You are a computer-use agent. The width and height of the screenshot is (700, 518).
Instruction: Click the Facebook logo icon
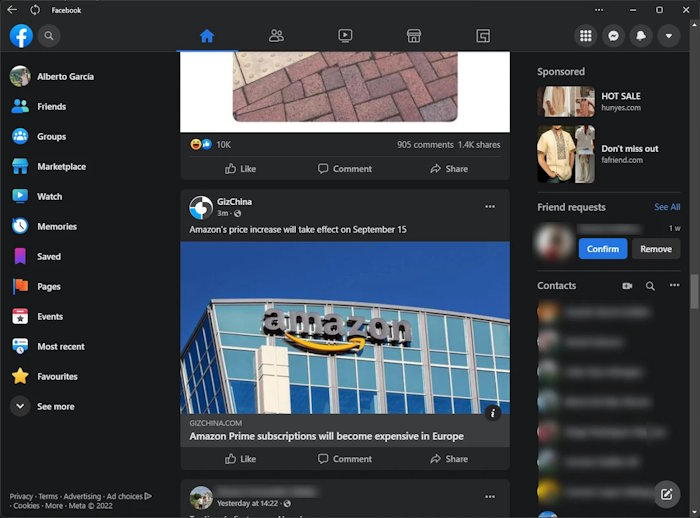pyautogui.click(x=21, y=36)
